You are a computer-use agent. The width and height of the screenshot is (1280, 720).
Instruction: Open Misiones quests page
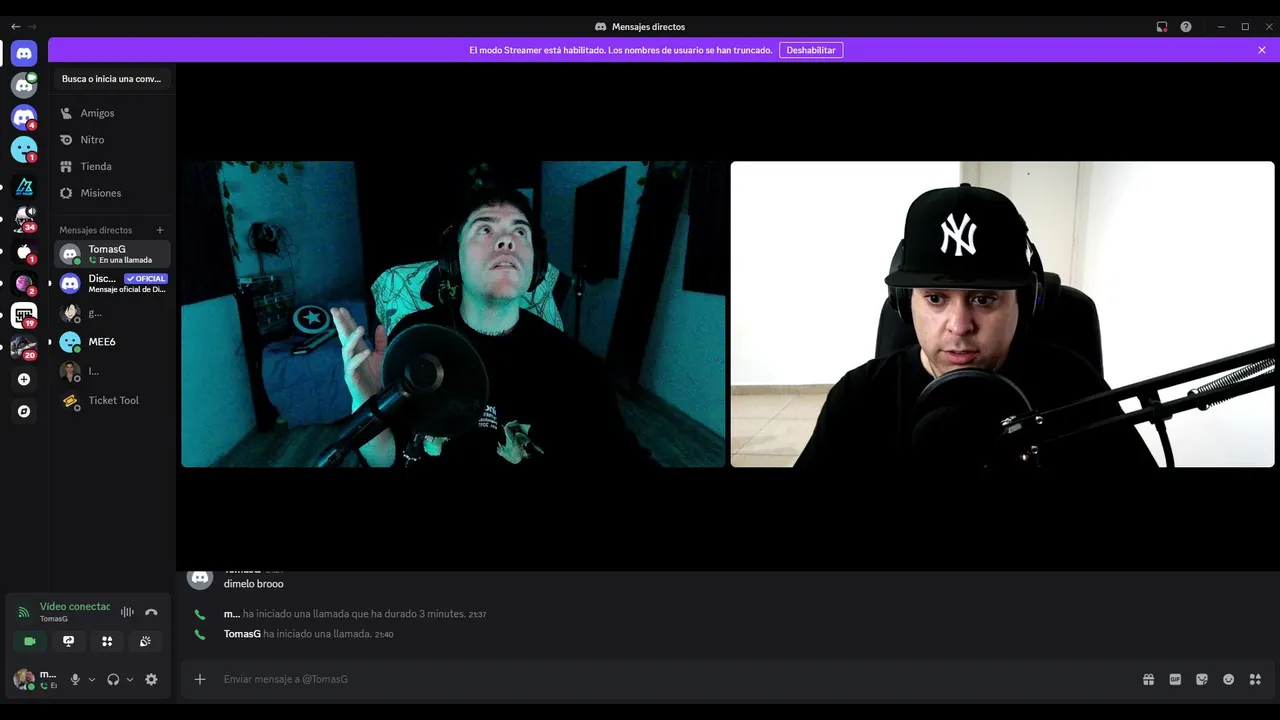click(111, 193)
